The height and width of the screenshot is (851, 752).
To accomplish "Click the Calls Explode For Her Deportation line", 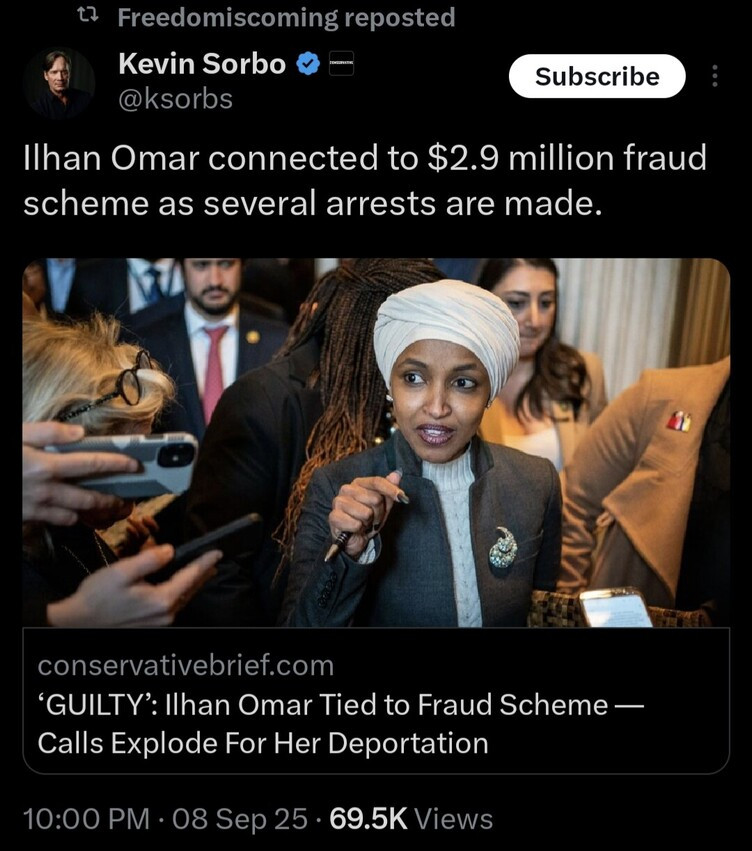I will 263,743.
